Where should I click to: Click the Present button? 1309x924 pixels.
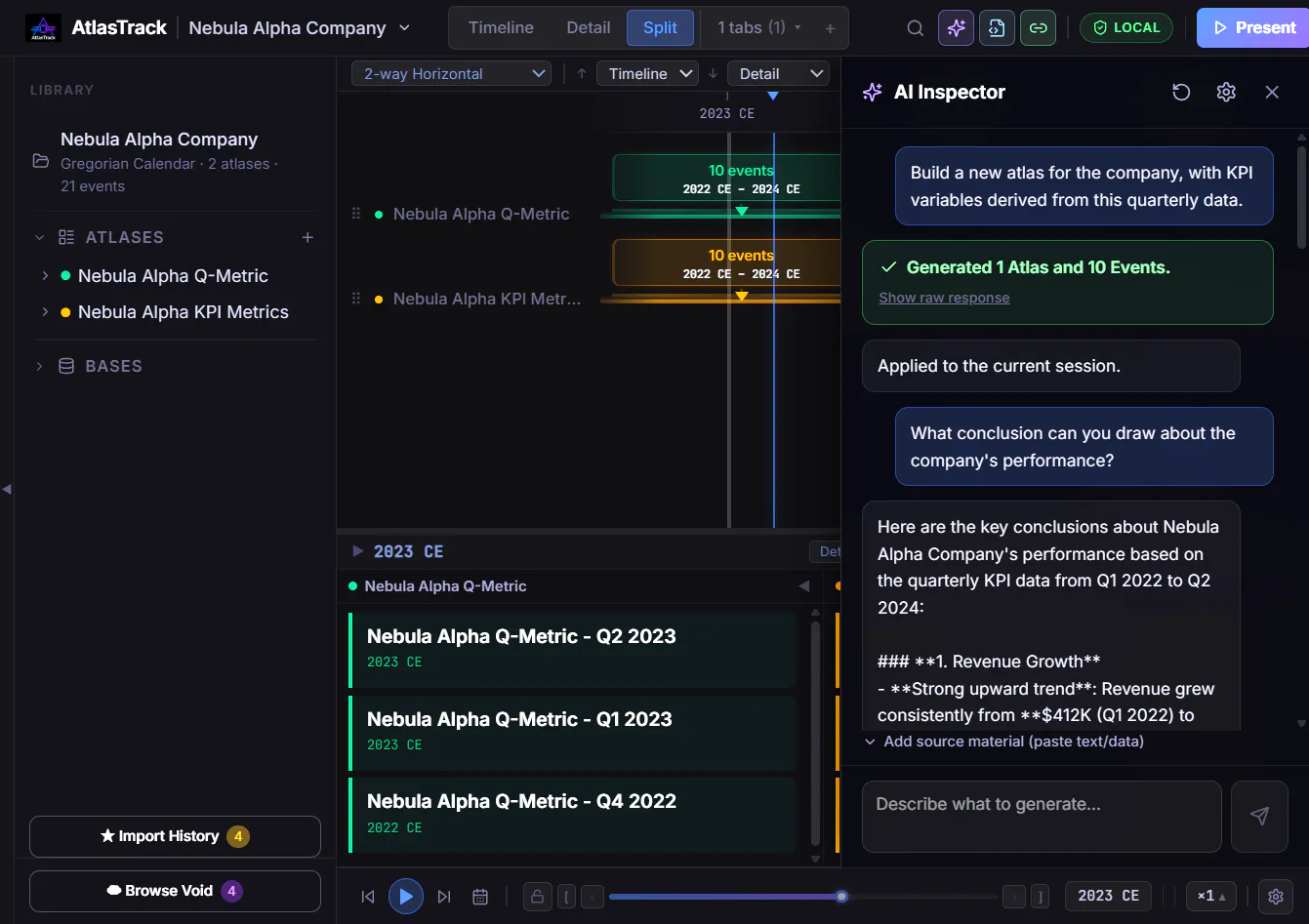1252,28
